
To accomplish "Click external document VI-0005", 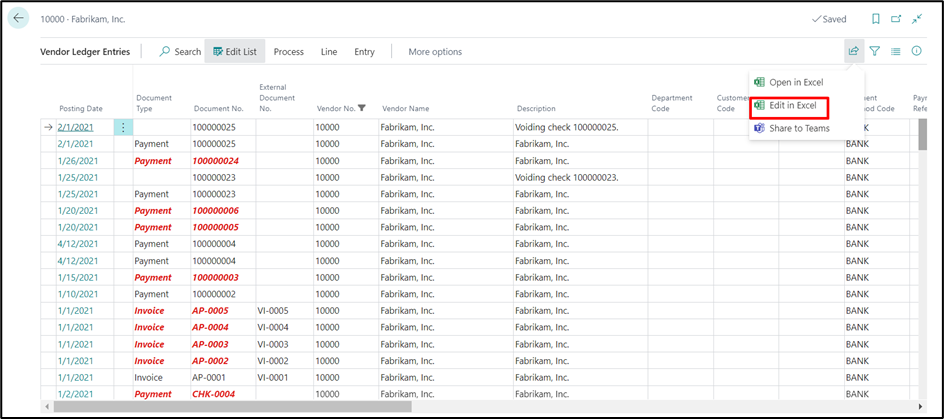I will [274, 311].
